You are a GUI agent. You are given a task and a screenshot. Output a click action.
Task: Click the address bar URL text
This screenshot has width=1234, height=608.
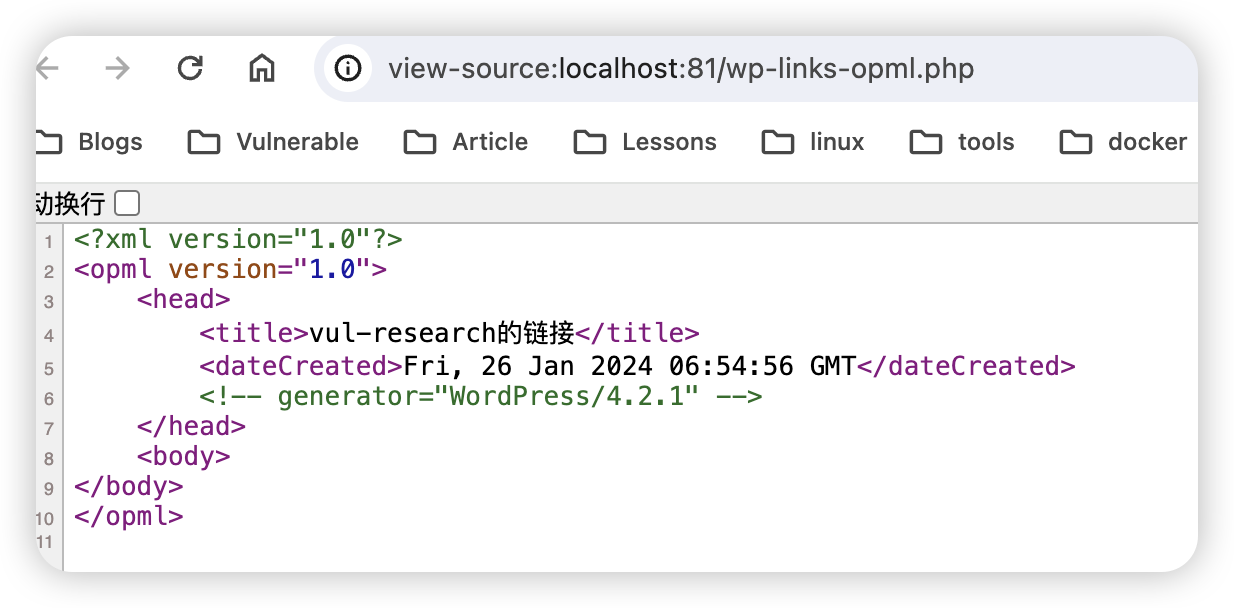click(x=681, y=69)
